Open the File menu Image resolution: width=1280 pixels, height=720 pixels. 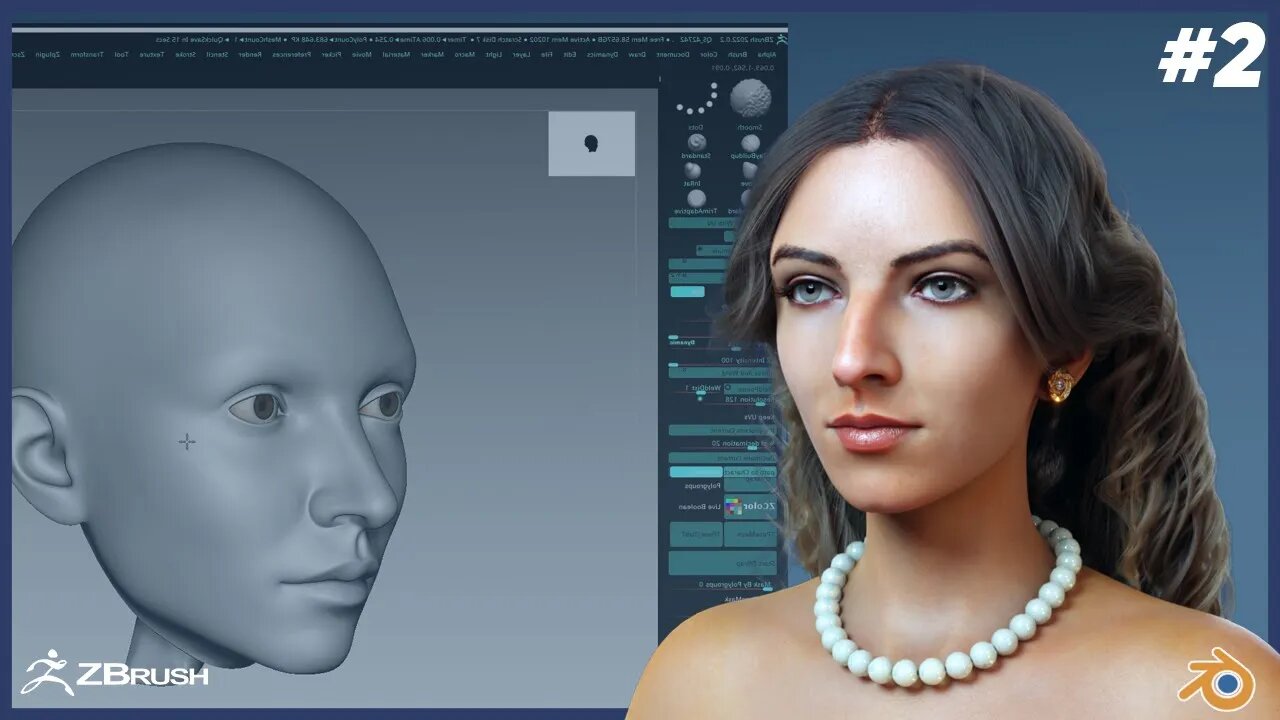coord(546,54)
